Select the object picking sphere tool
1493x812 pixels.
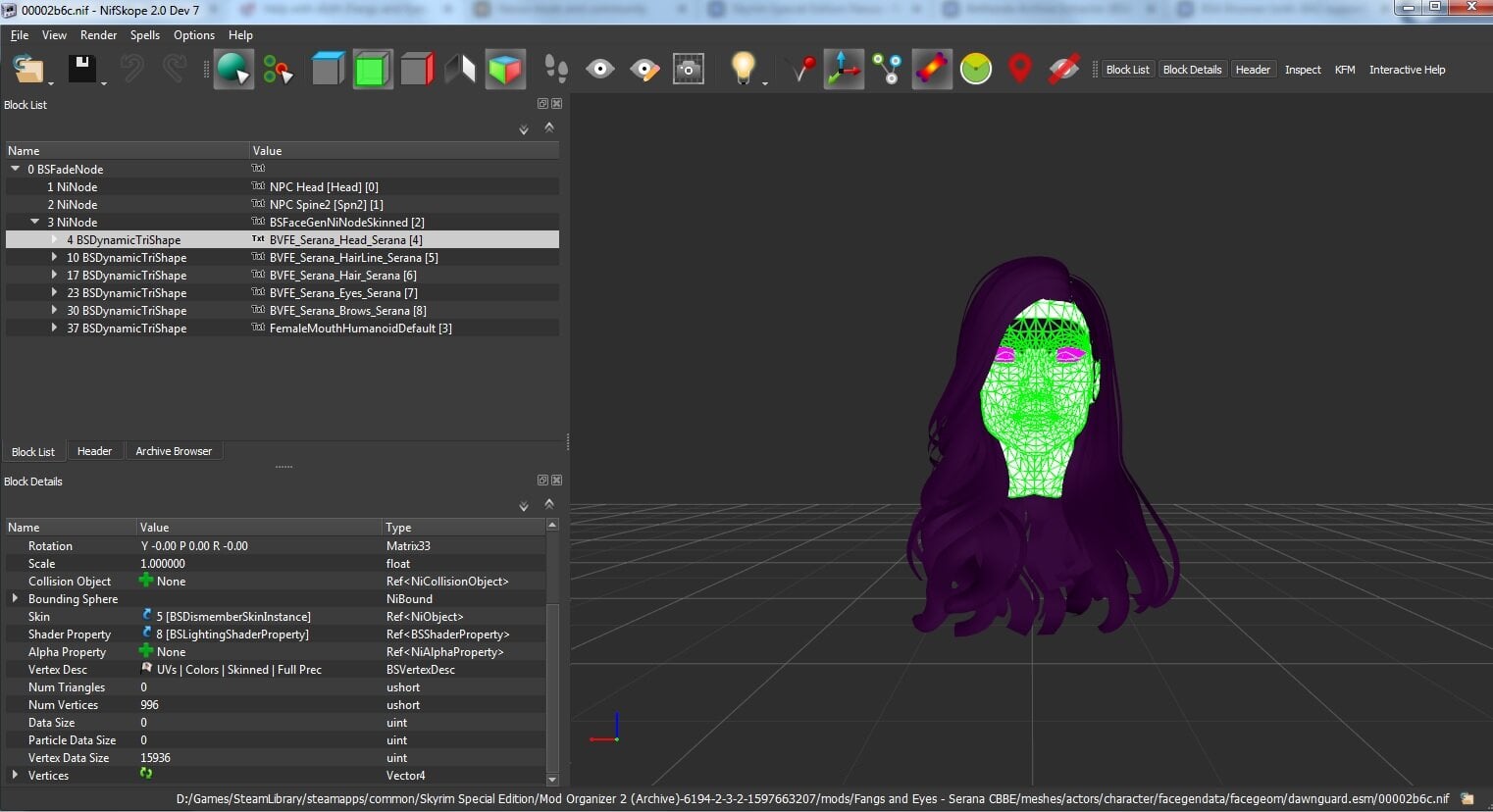coord(233,70)
